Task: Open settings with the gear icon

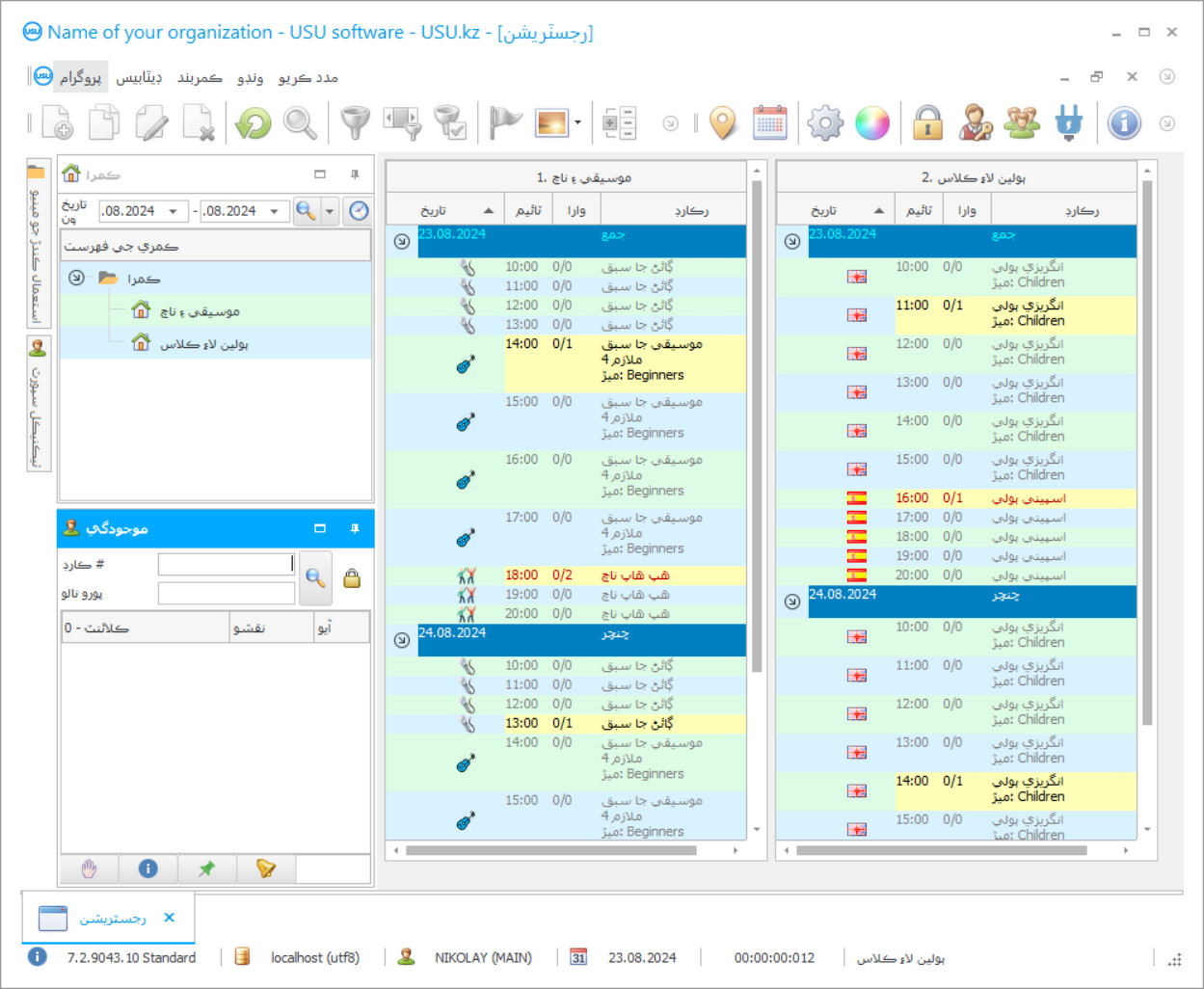Action: point(825,123)
